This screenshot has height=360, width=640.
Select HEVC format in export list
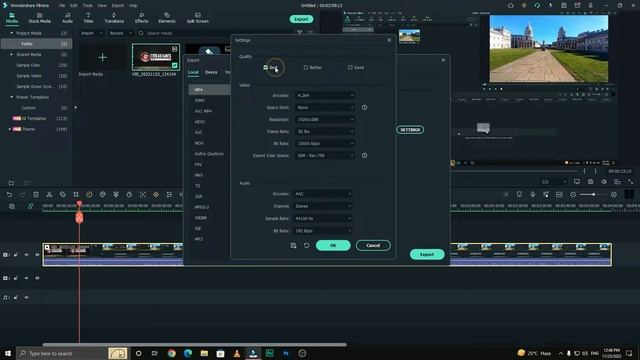pyautogui.click(x=200, y=122)
